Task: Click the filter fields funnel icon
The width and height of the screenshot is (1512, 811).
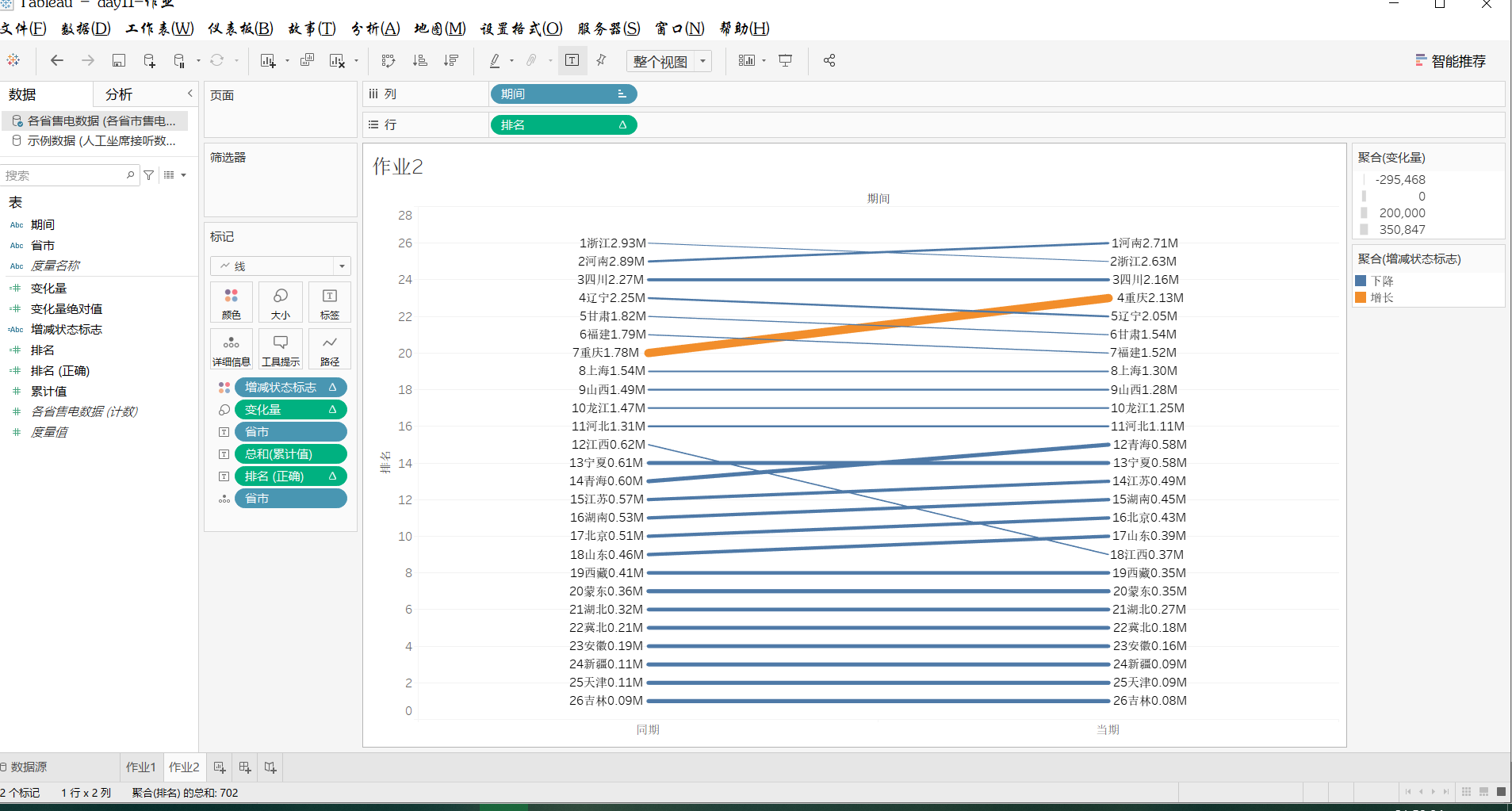Action: coord(149,175)
